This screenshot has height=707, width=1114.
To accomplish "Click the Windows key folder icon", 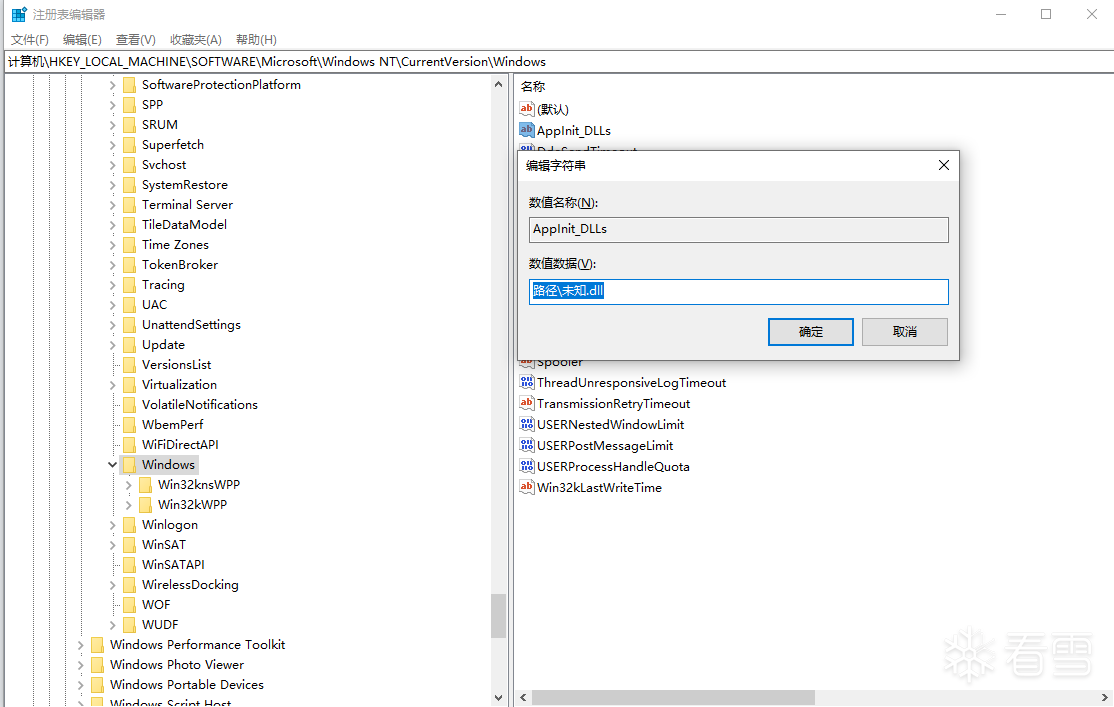I will (129, 465).
